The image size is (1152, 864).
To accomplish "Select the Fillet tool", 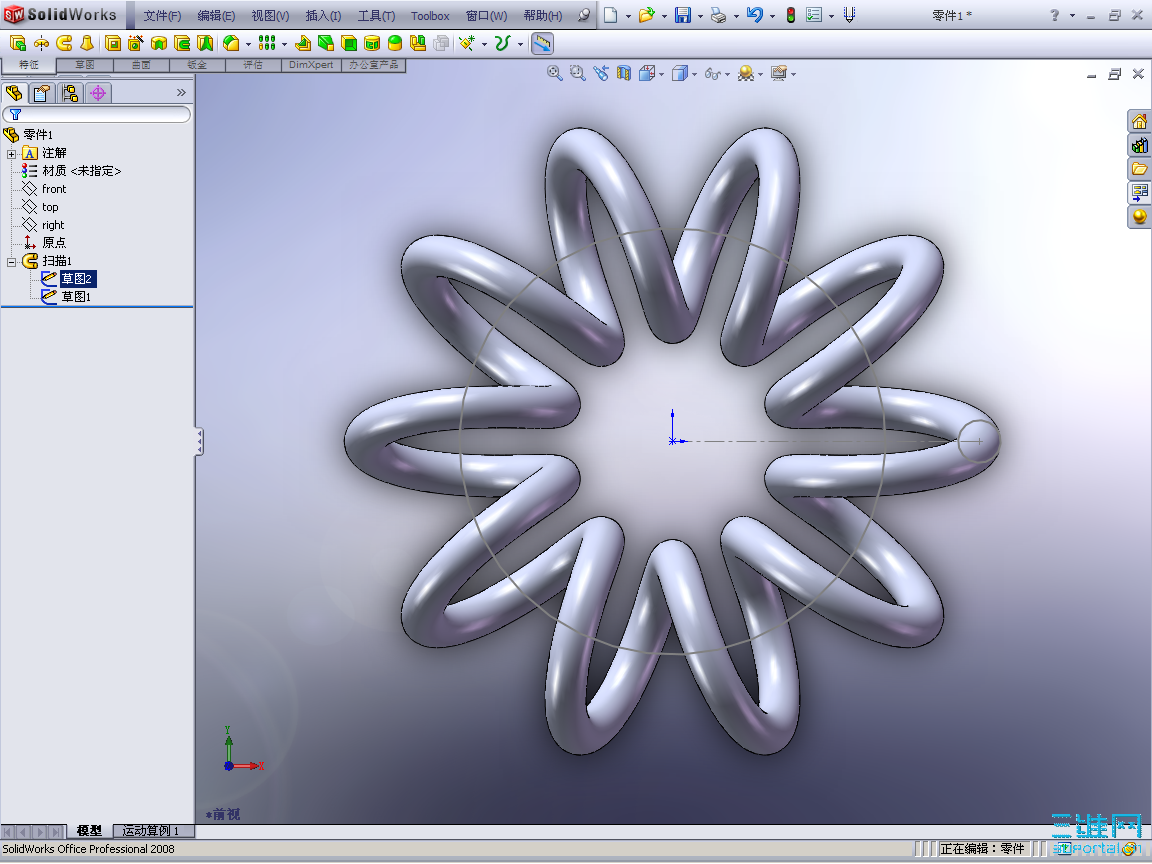I will coord(231,43).
